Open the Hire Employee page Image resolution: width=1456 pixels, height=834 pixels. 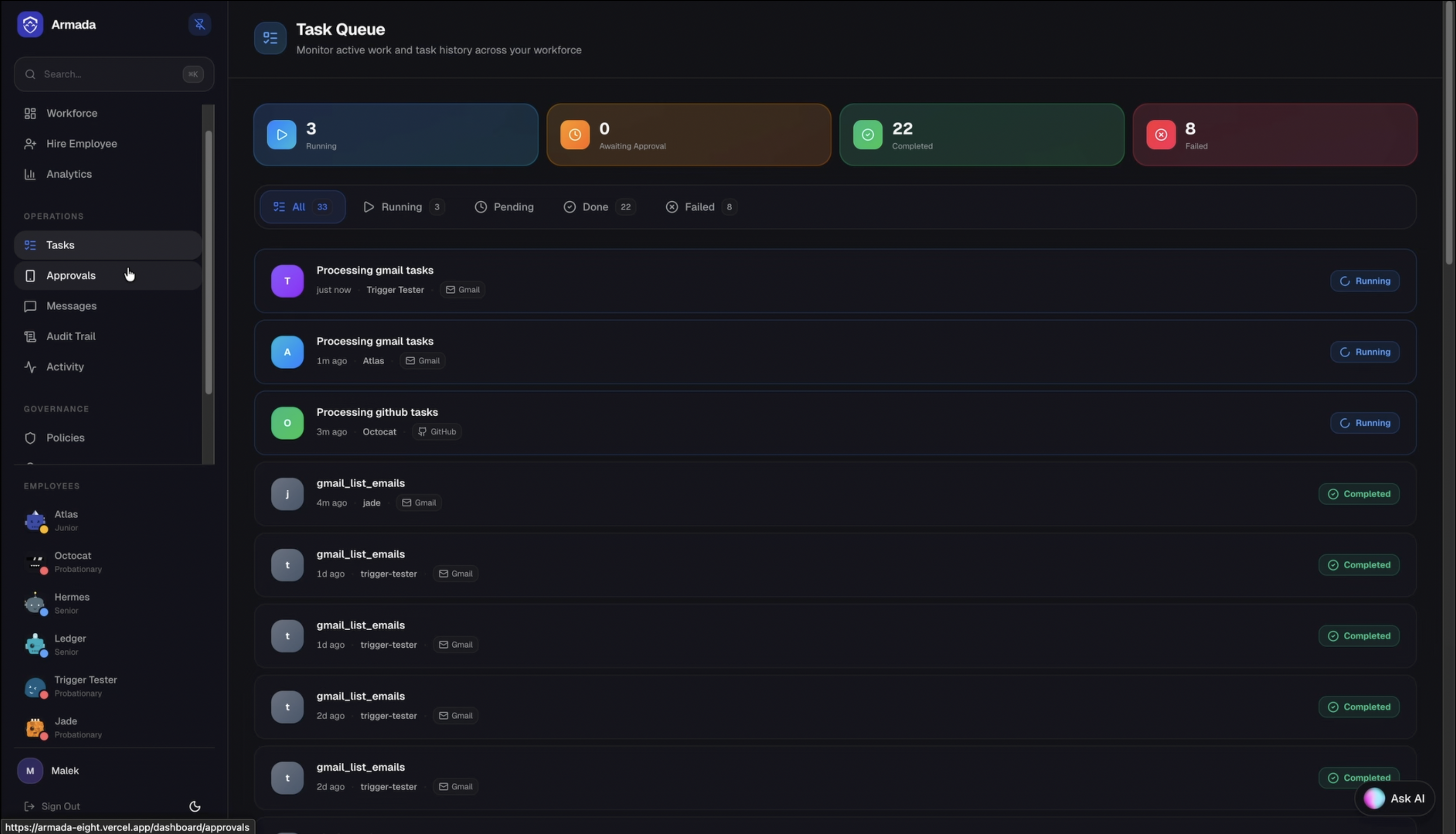tap(81, 144)
